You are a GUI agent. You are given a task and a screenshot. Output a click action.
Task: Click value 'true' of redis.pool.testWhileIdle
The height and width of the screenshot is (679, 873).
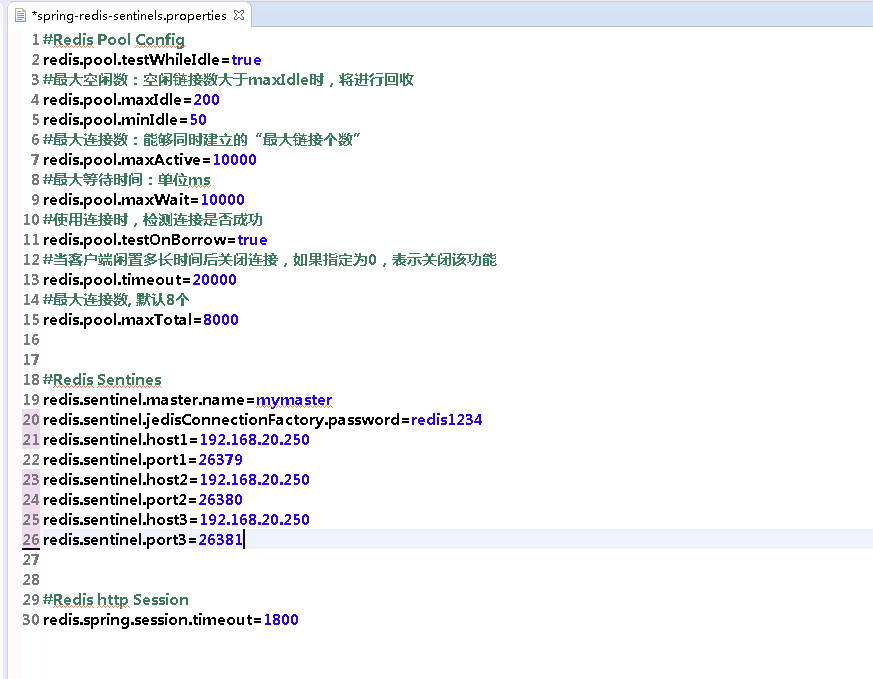pos(246,60)
